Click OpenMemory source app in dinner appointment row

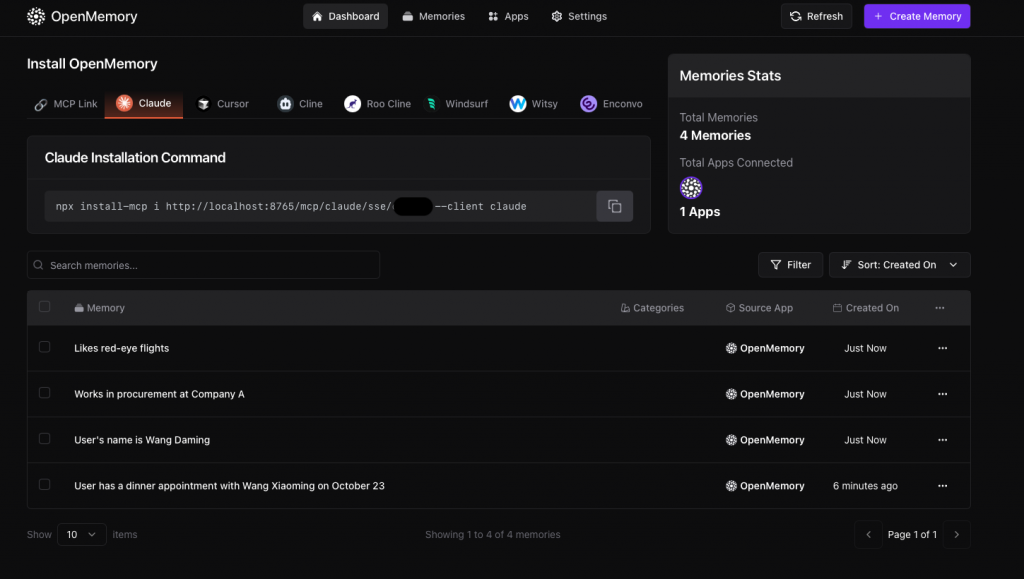coord(765,486)
